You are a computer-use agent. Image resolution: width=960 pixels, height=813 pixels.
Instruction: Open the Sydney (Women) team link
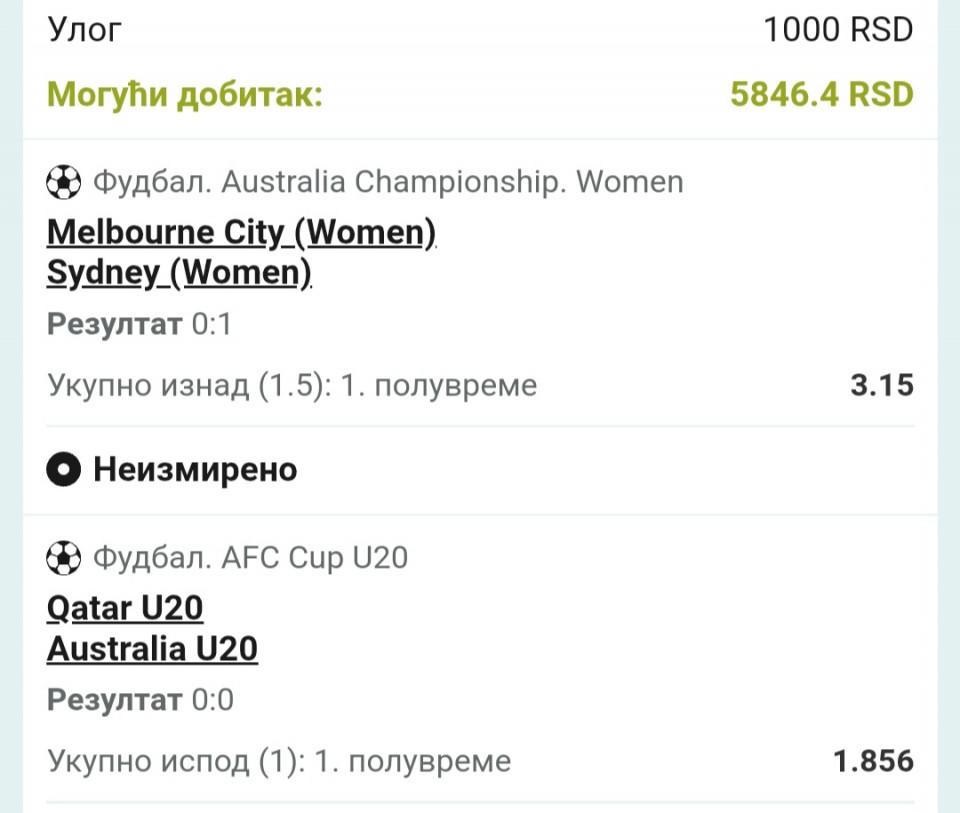coord(179,273)
